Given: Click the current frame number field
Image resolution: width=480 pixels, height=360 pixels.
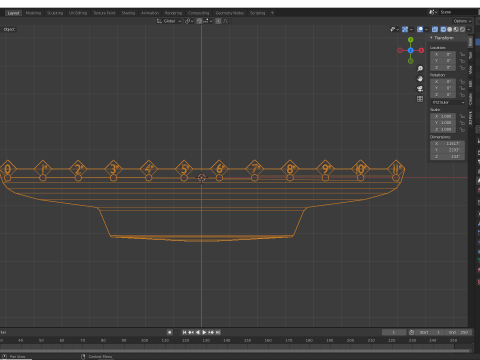Looking at the screenshot, I should (x=394, y=332).
